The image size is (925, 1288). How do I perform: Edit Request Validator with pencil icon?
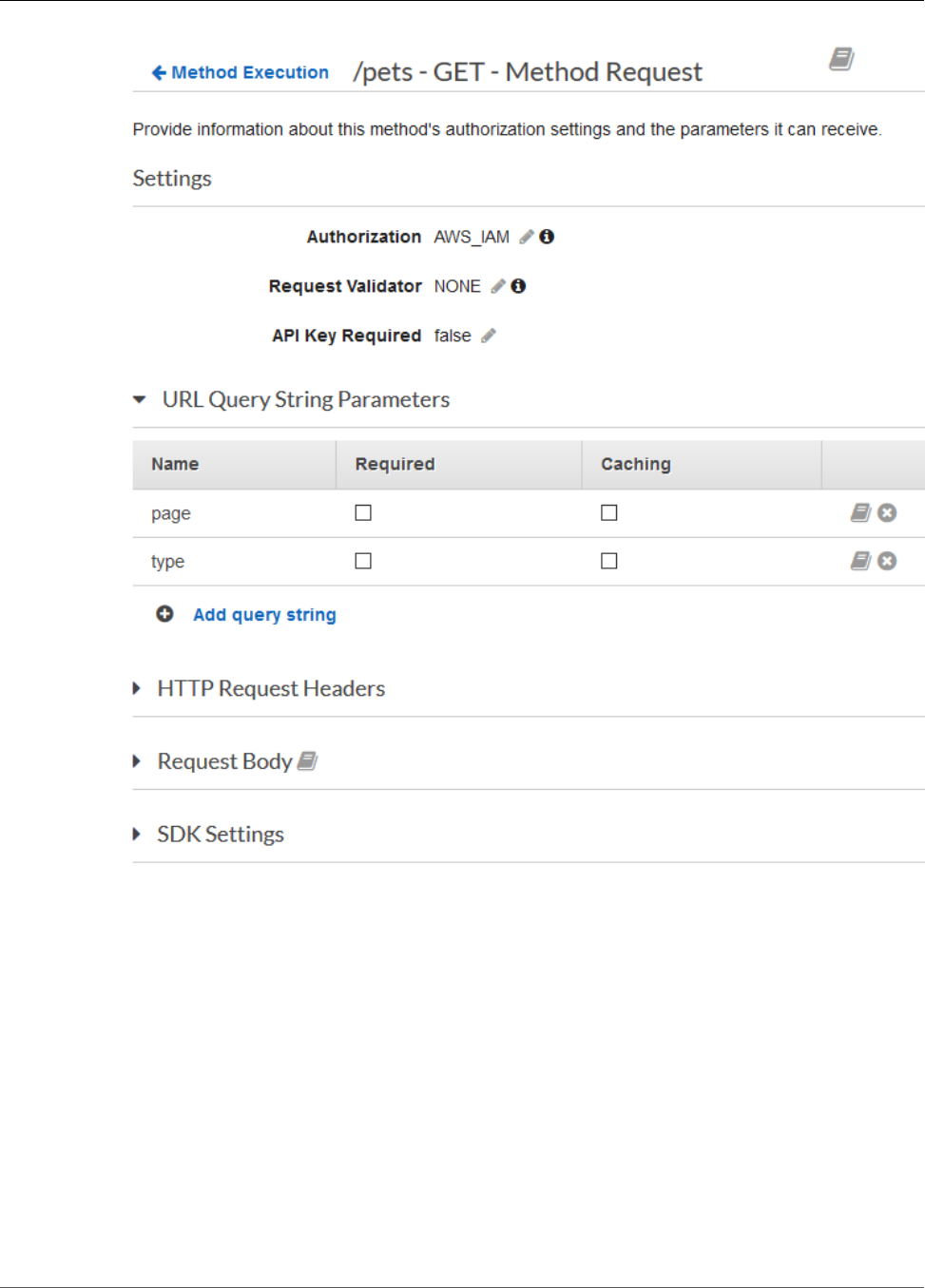click(498, 286)
